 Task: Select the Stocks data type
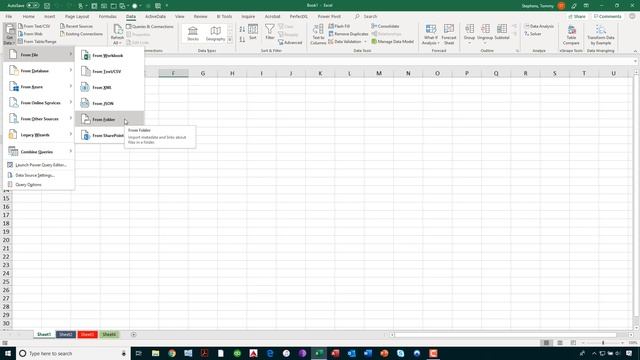(x=193, y=34)
